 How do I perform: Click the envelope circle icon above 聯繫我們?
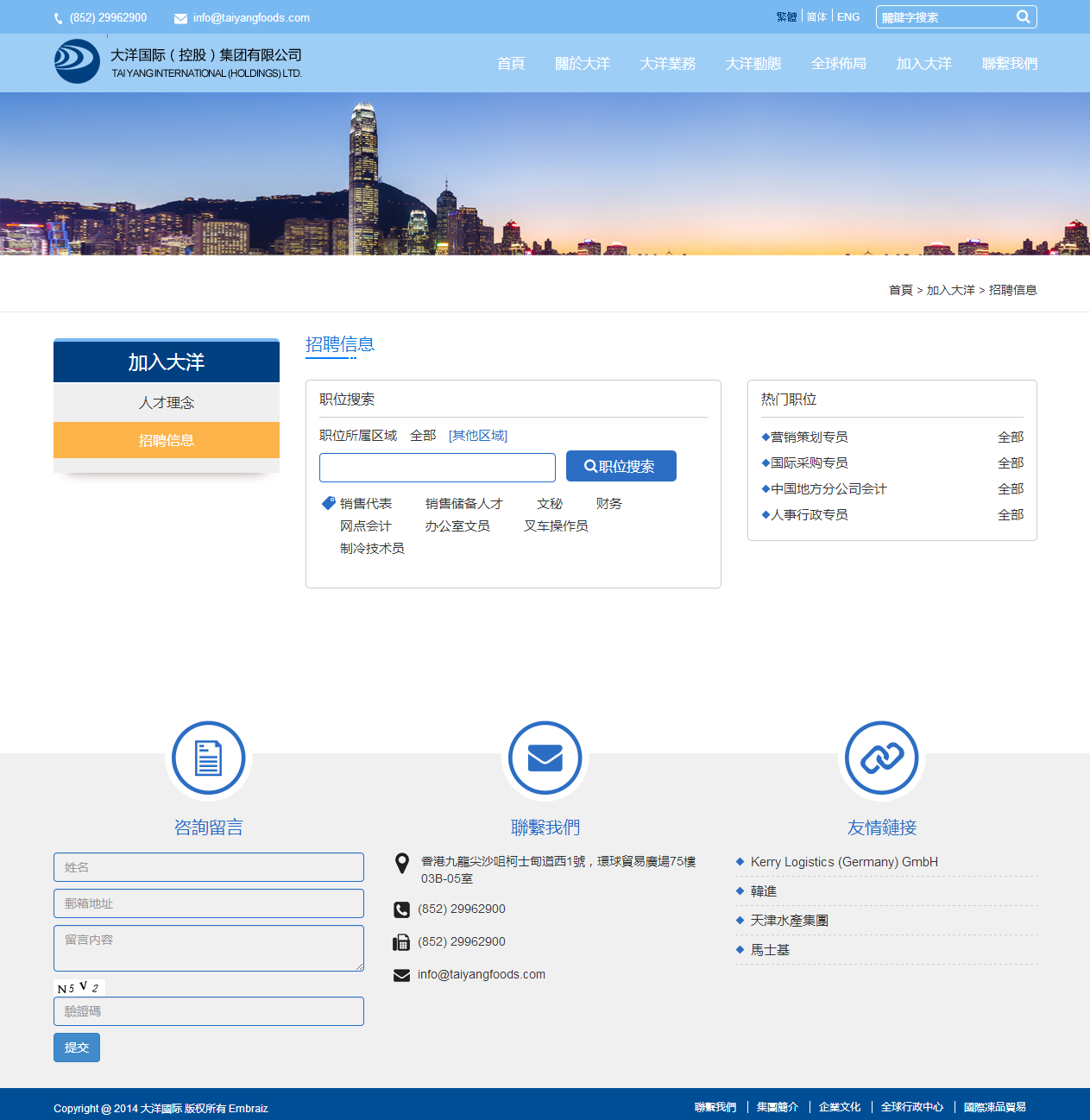pyautogui.click(x=545, y=758)
